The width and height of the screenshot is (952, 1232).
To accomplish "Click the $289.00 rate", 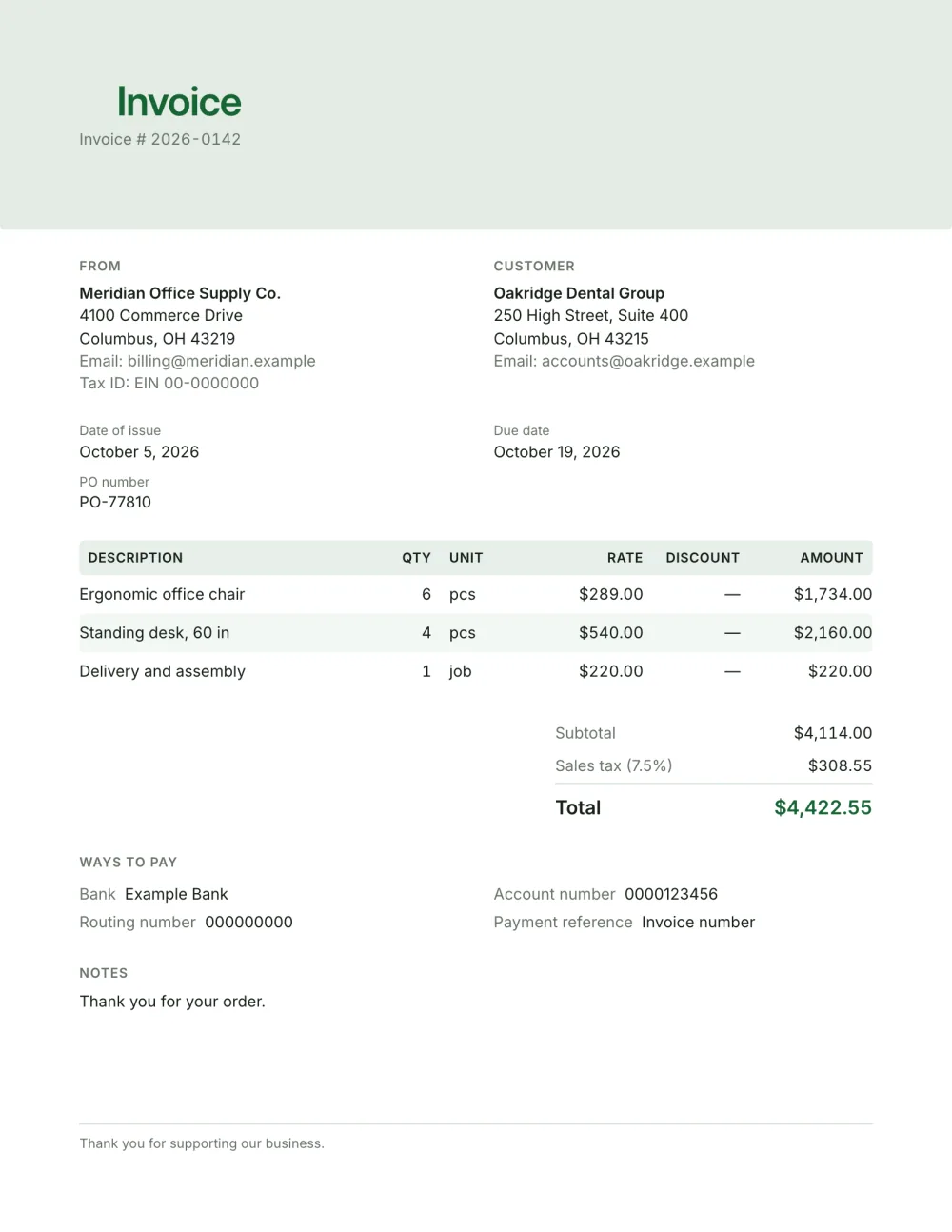I will pos(611,594).
